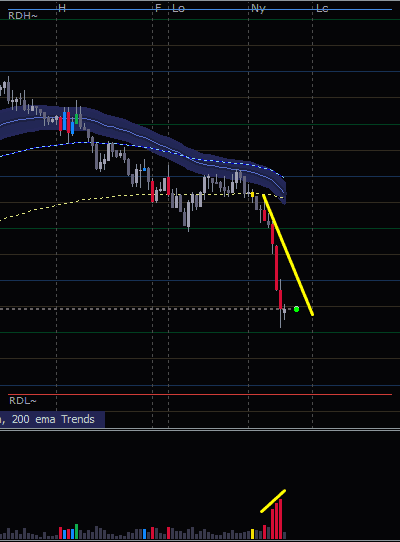400x542 pixels.
Task: Click the green candle on the price chart
Action: point(76,119)
